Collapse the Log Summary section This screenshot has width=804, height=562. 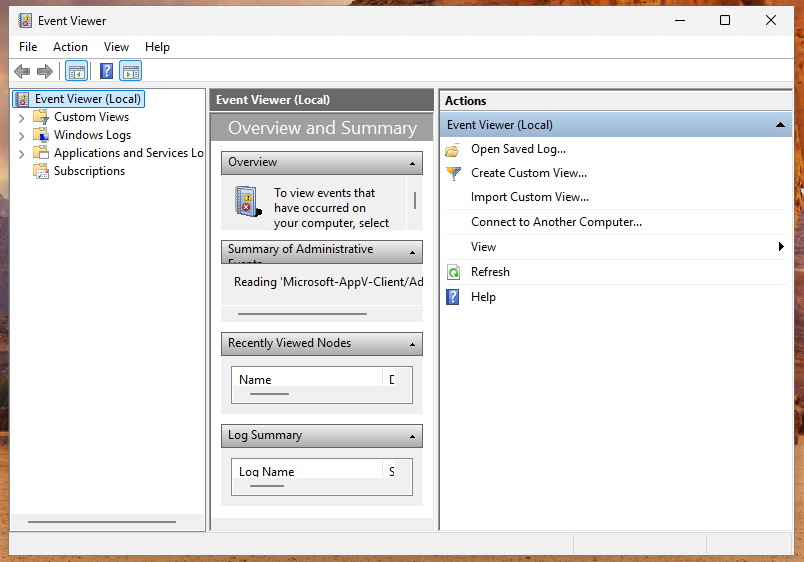click(x=412, y=437)
